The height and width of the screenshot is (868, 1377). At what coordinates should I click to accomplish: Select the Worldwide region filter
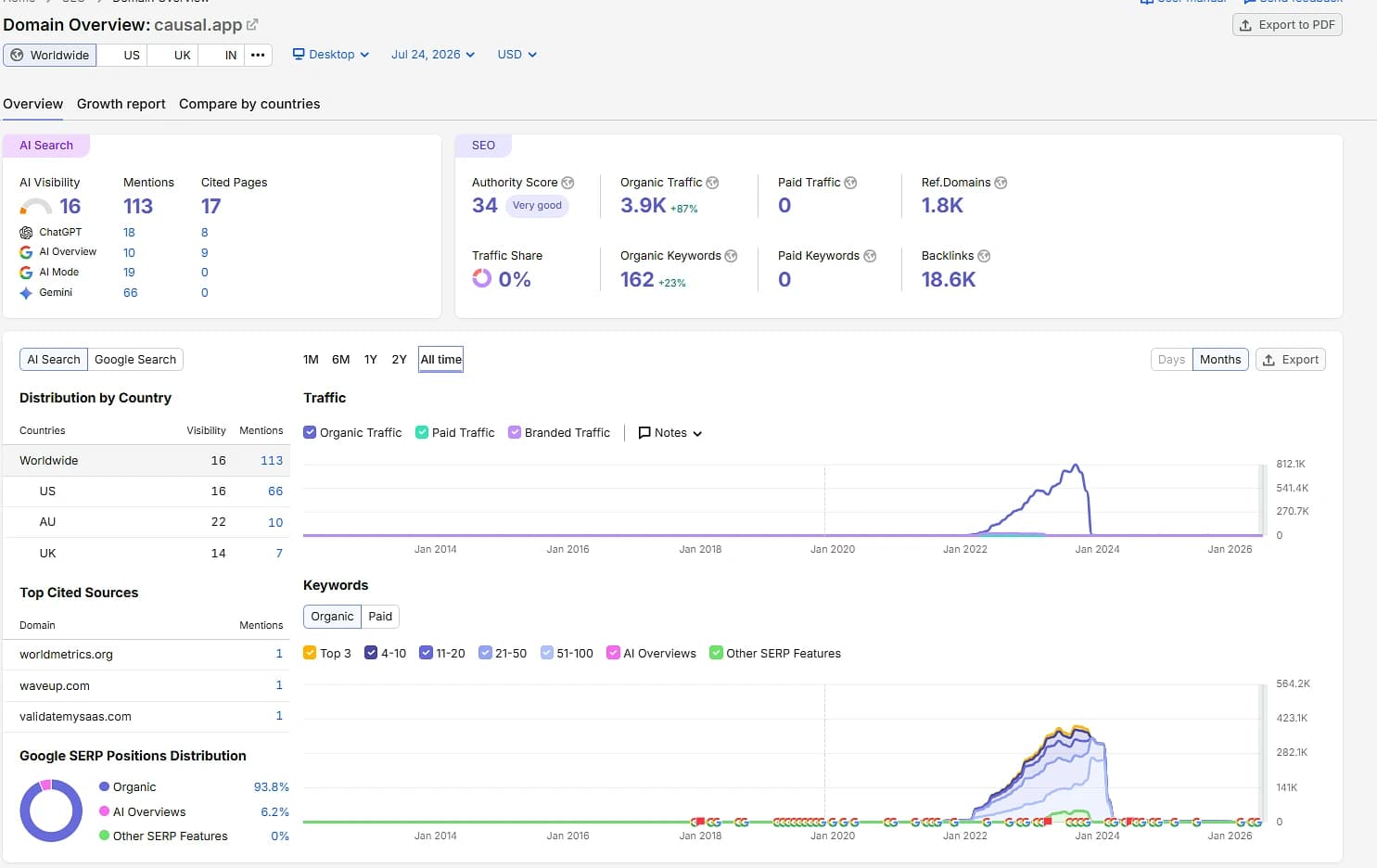(50, 55)
